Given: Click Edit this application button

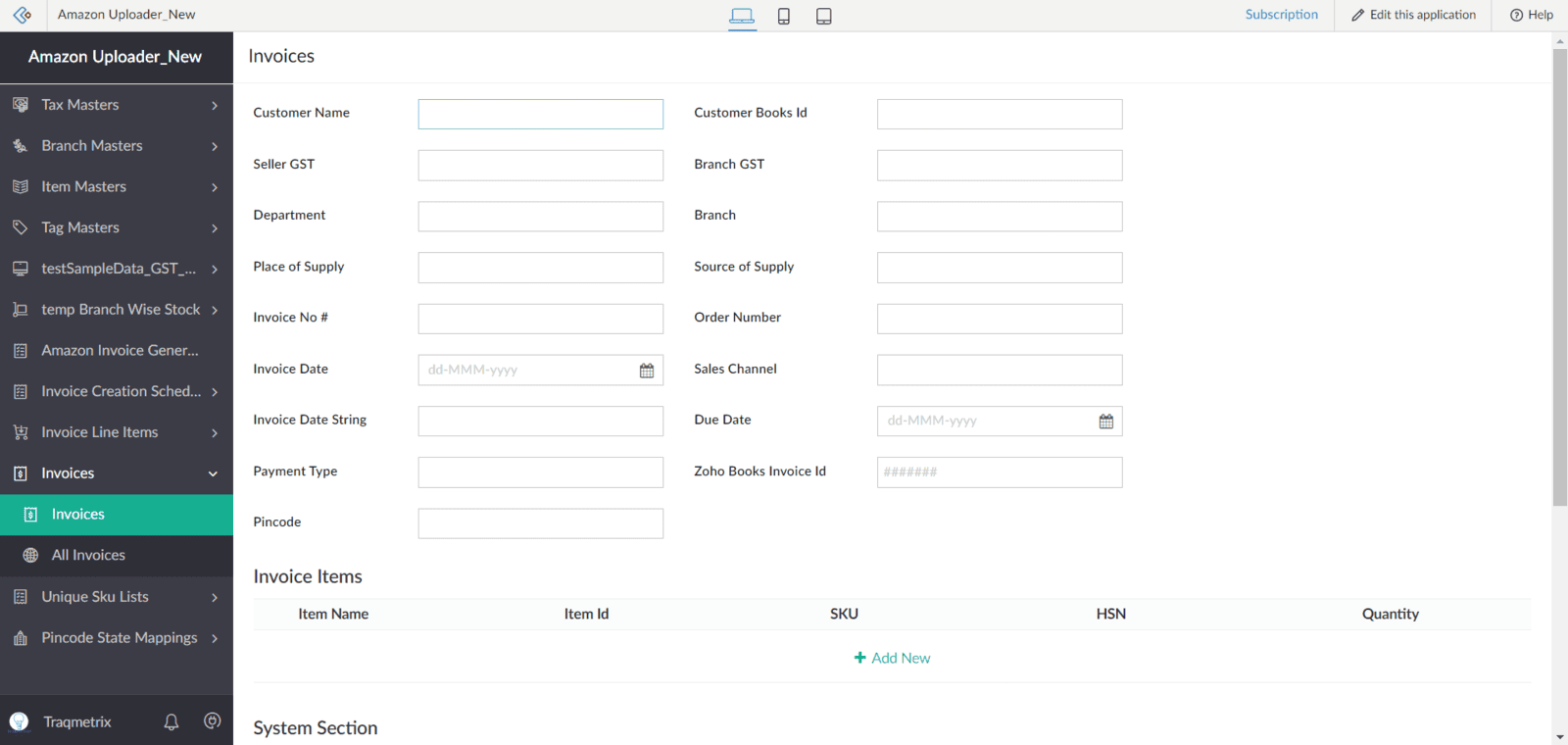Looking at the screenshot, I should tap(1413, 15).
